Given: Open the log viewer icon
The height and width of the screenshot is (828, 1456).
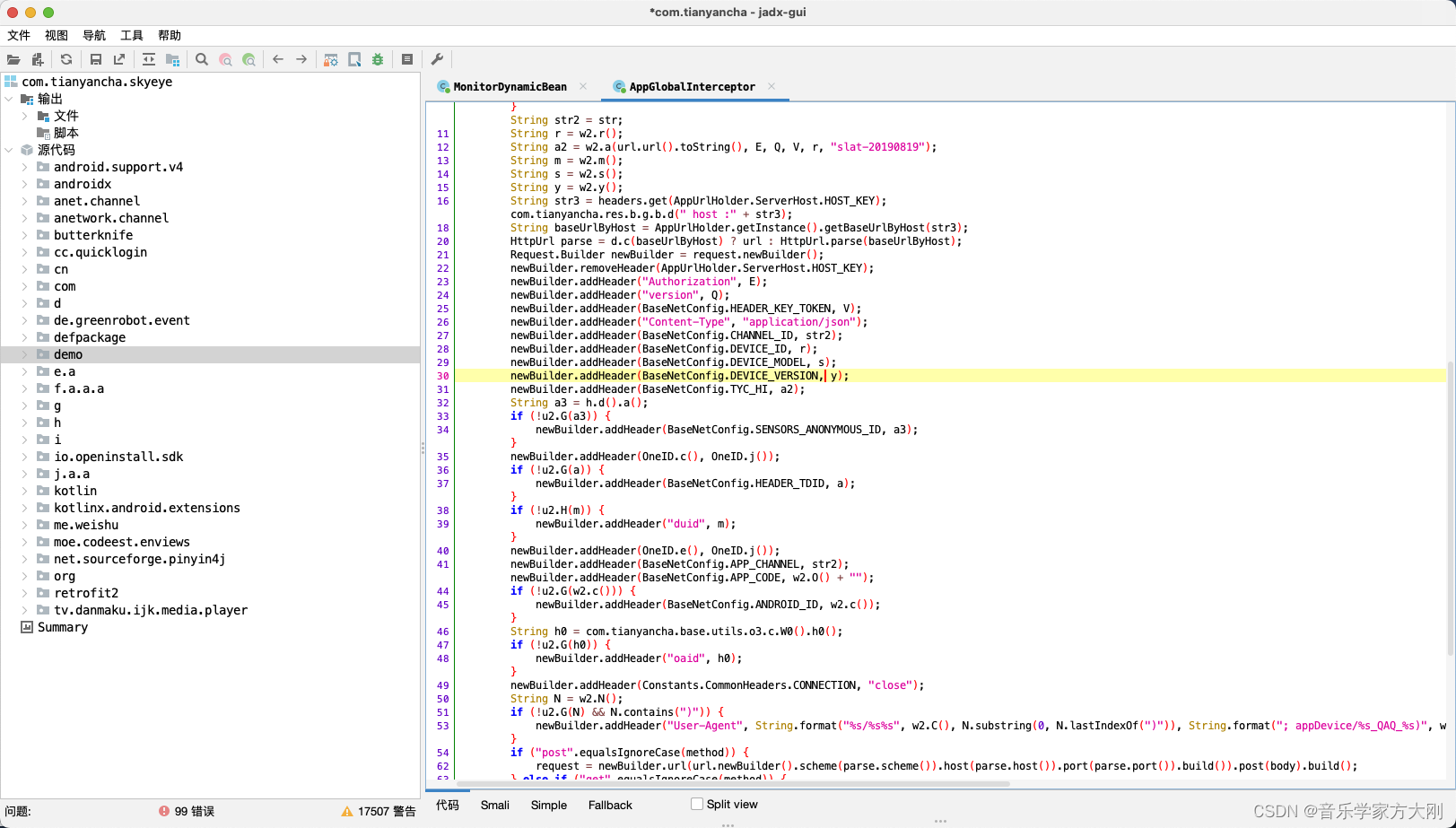Looking at the screenshot, I should point(407,59).
